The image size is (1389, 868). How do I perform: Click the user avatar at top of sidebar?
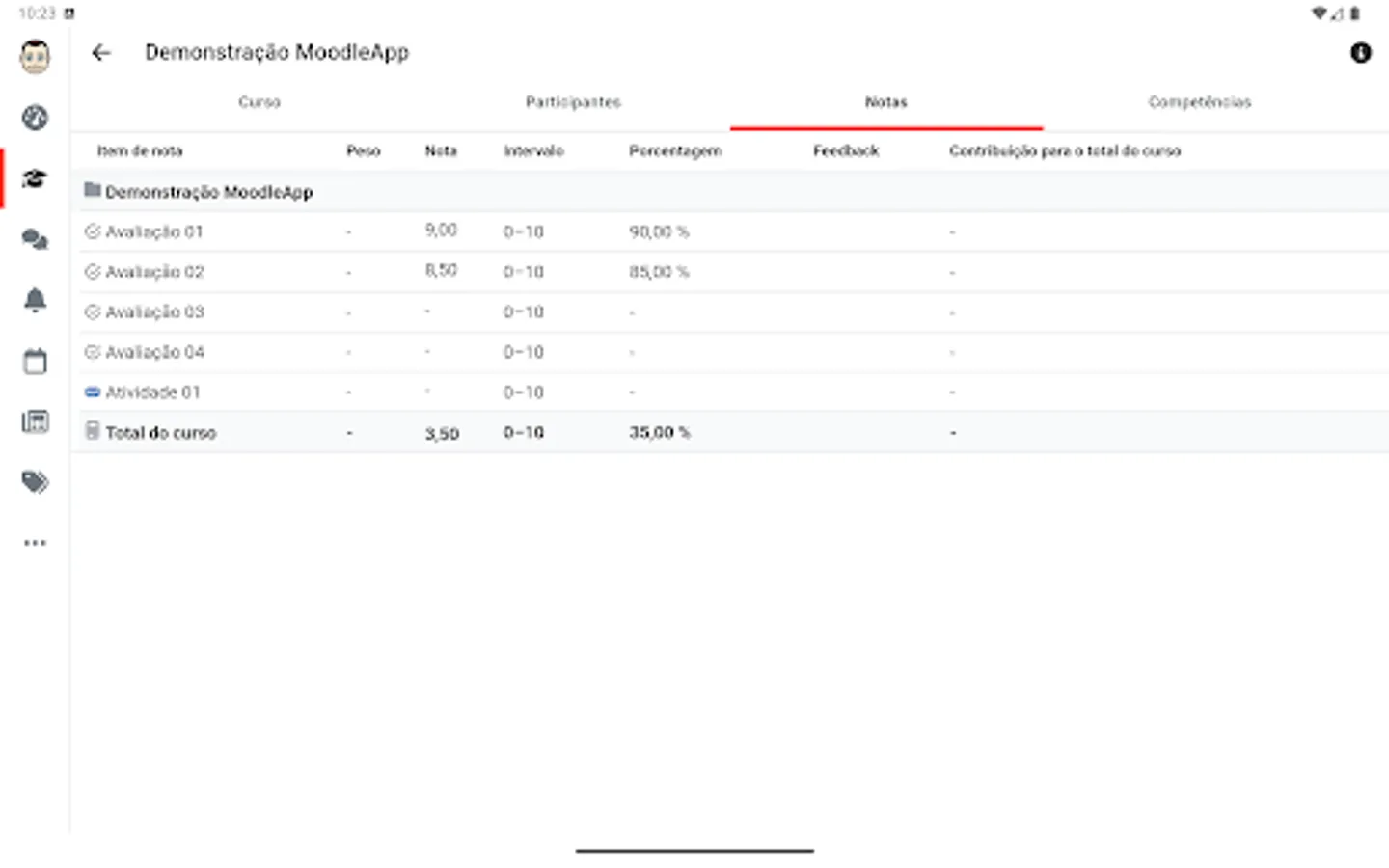pos(35,55)
